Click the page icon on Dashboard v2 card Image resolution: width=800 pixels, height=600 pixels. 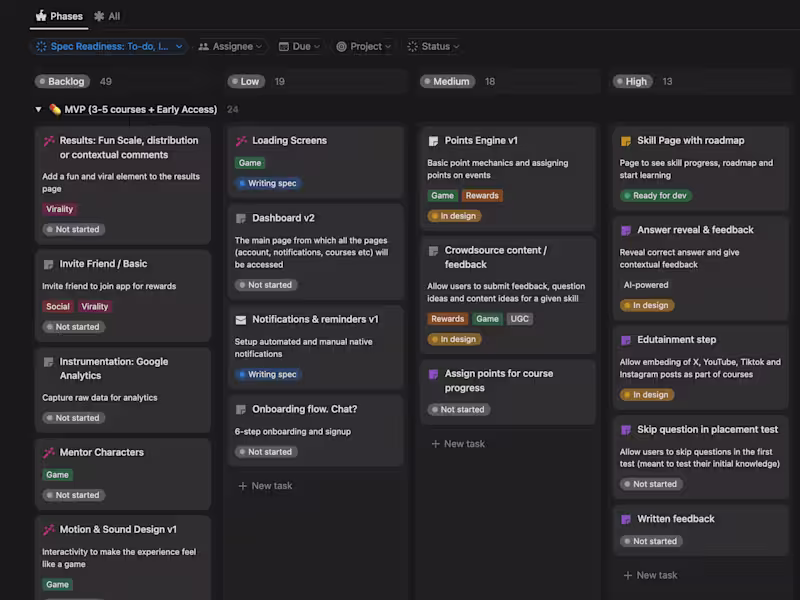coord(241,219)
